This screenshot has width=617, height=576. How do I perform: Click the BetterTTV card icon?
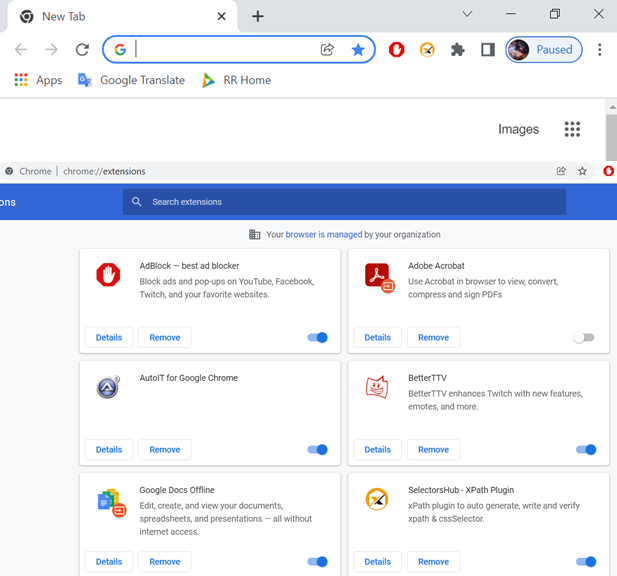tap(377, 387)
